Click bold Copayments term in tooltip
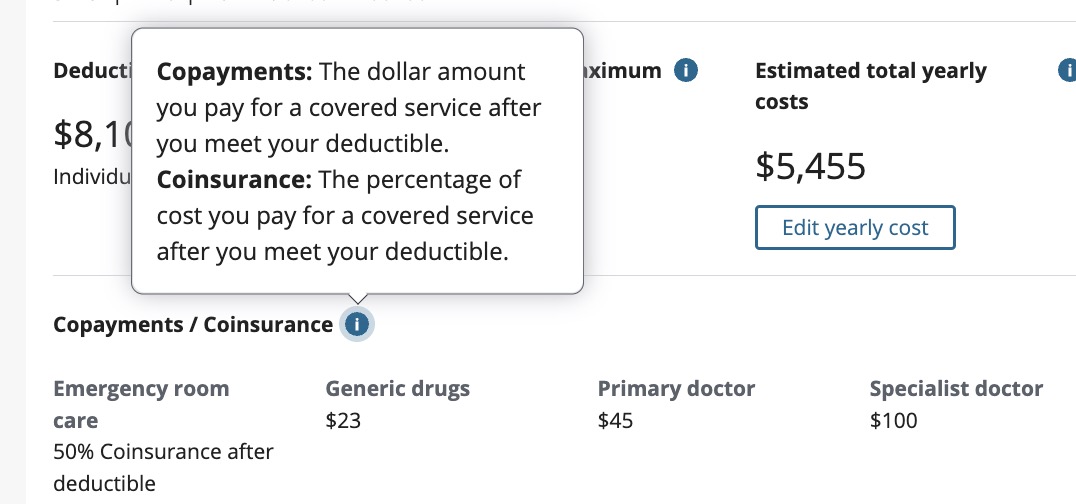This screenshot has height=504, width=1076. (236, 73)
